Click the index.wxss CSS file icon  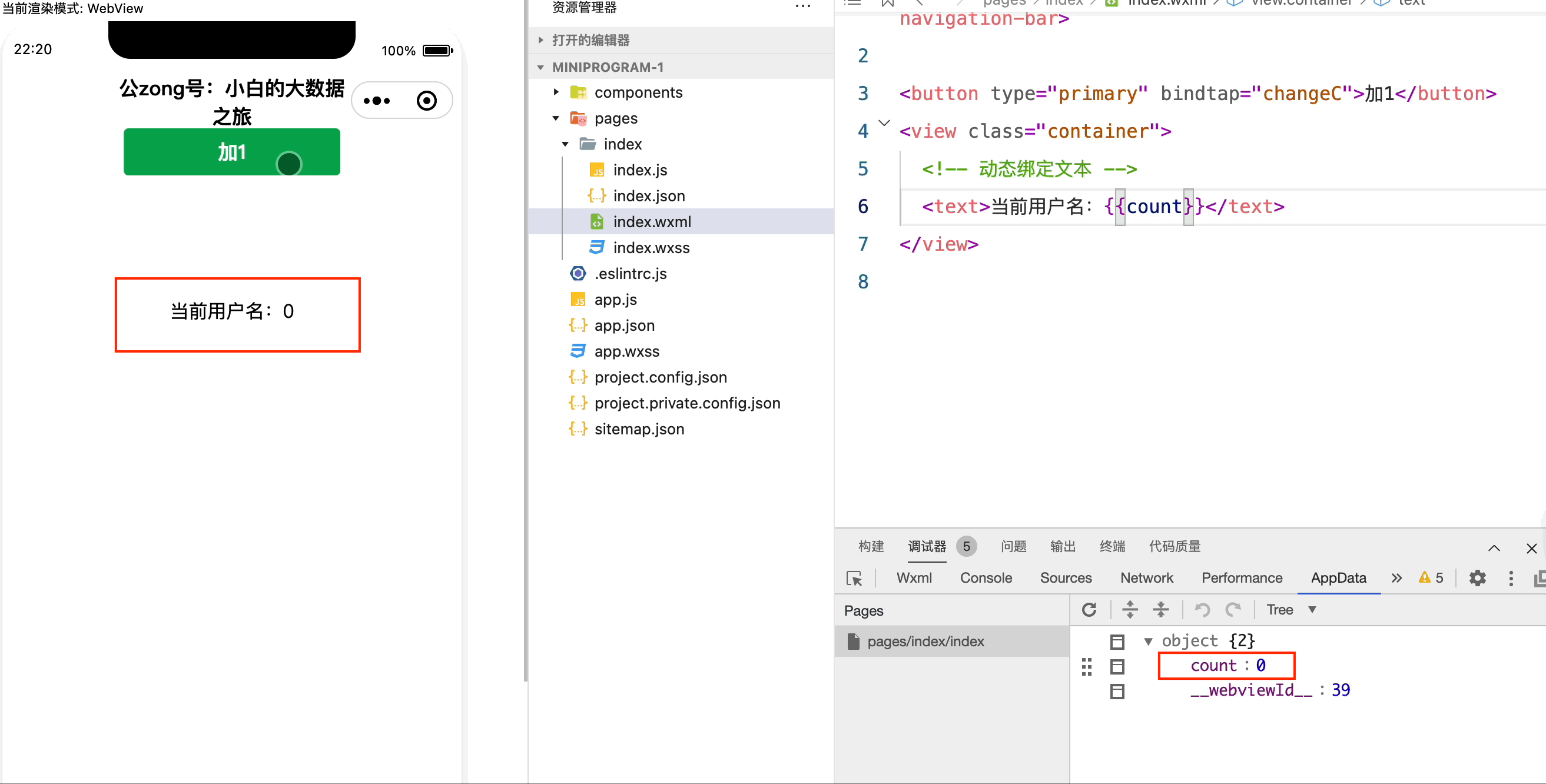pos(596,248)
